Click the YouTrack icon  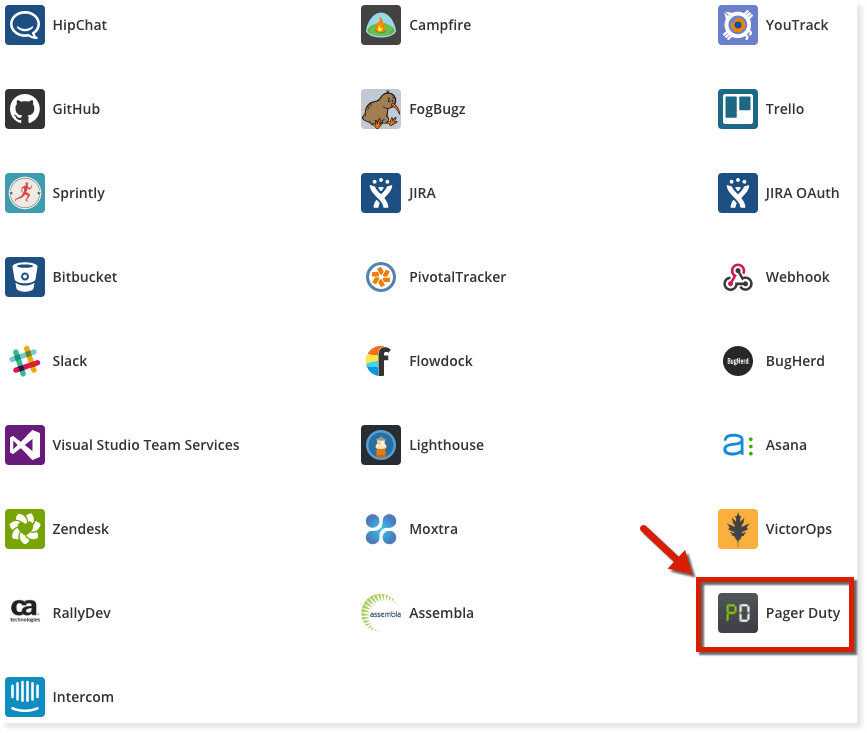coord(737,25)
